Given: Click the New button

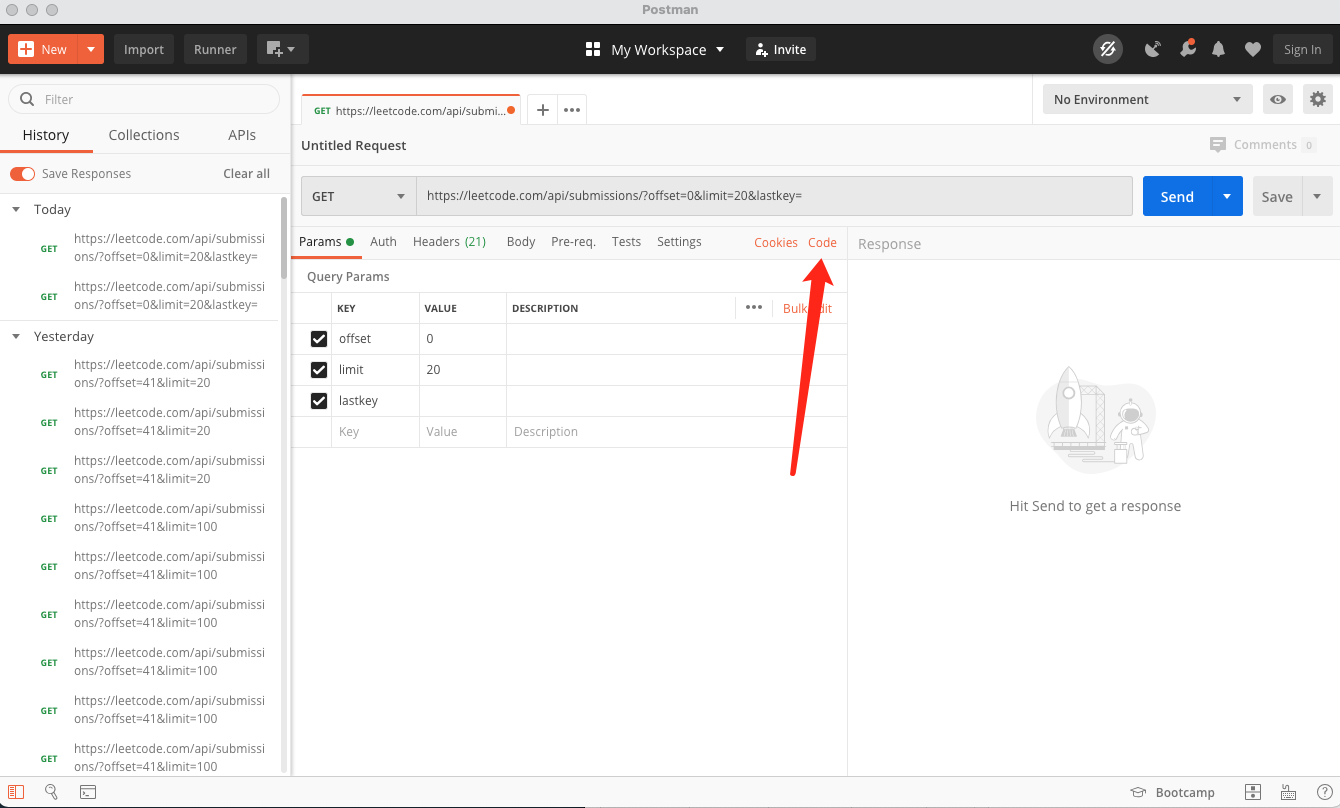Looking at the screenshot, I should [43, 49].
